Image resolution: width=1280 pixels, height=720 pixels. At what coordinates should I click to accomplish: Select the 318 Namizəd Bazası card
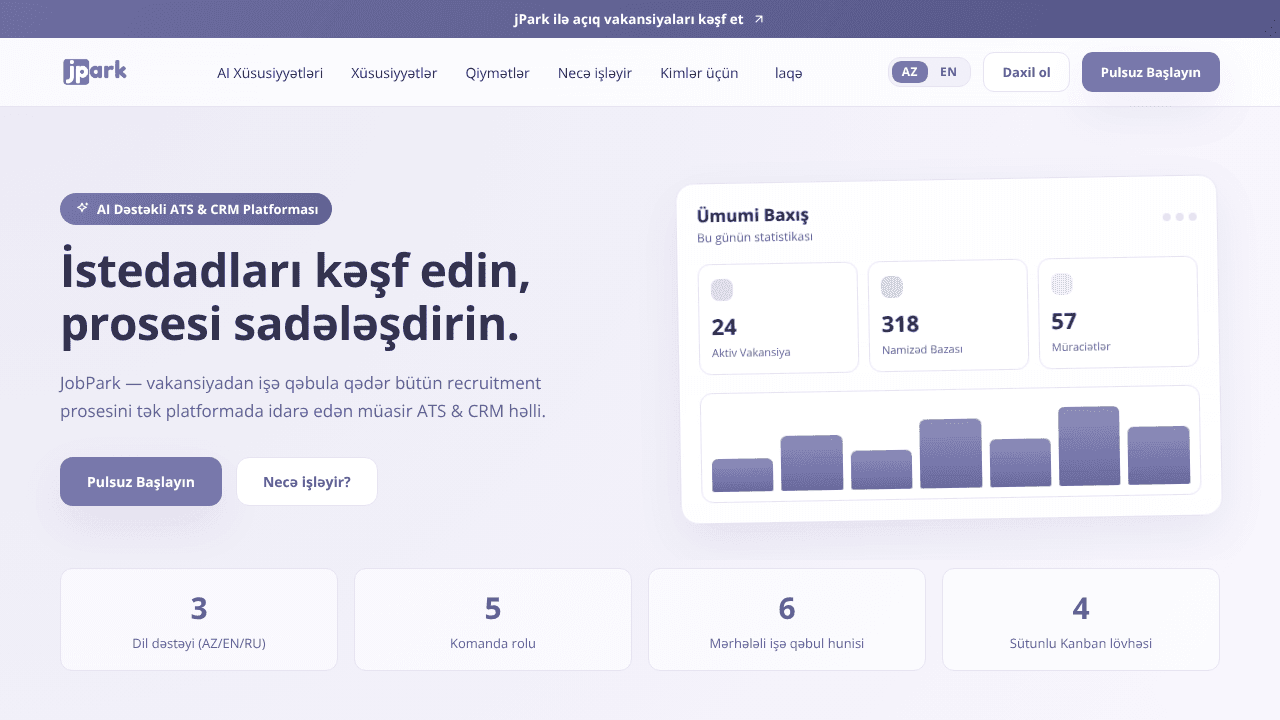pos(948,315)
